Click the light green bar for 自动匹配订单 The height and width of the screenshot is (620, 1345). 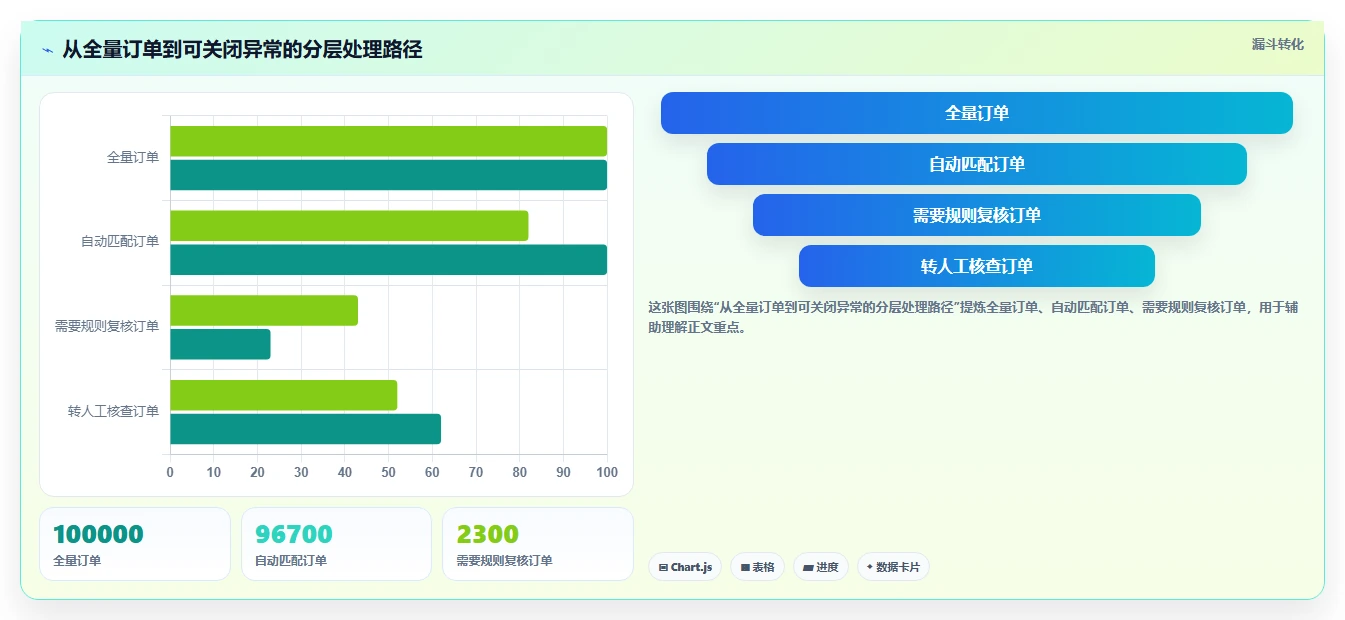pos(349,226)
